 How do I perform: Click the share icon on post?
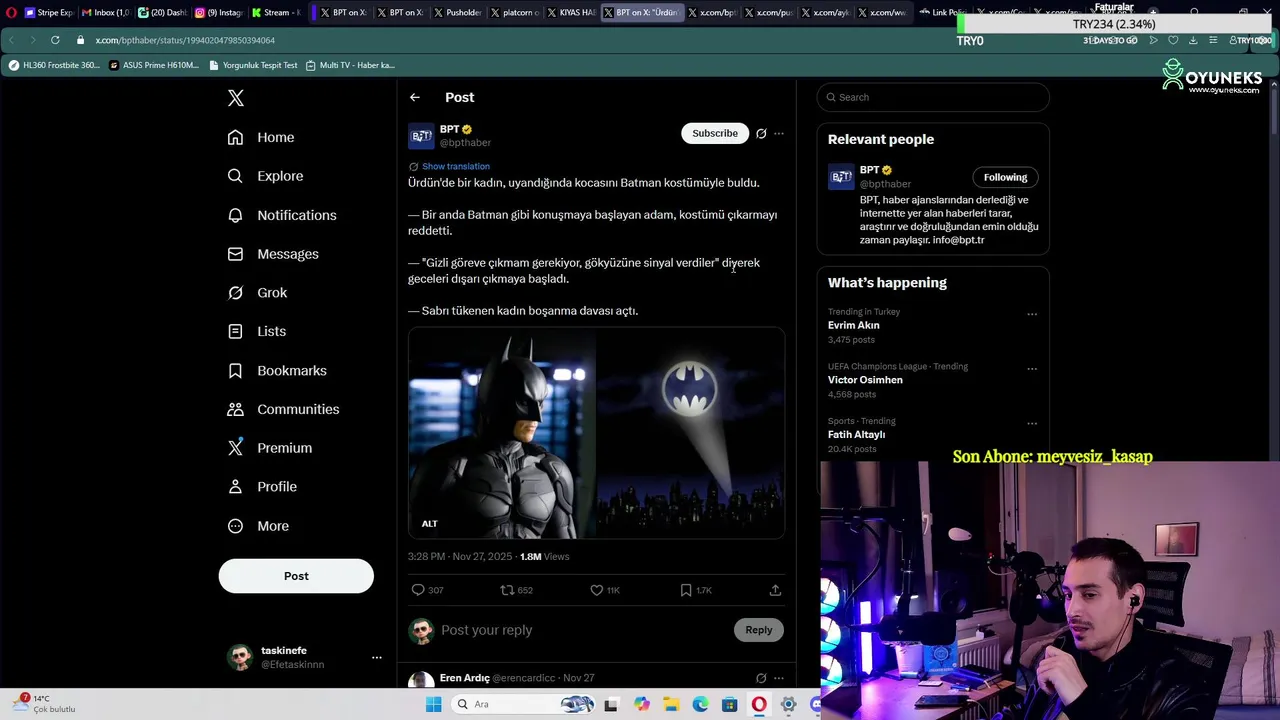coord(775,590)
